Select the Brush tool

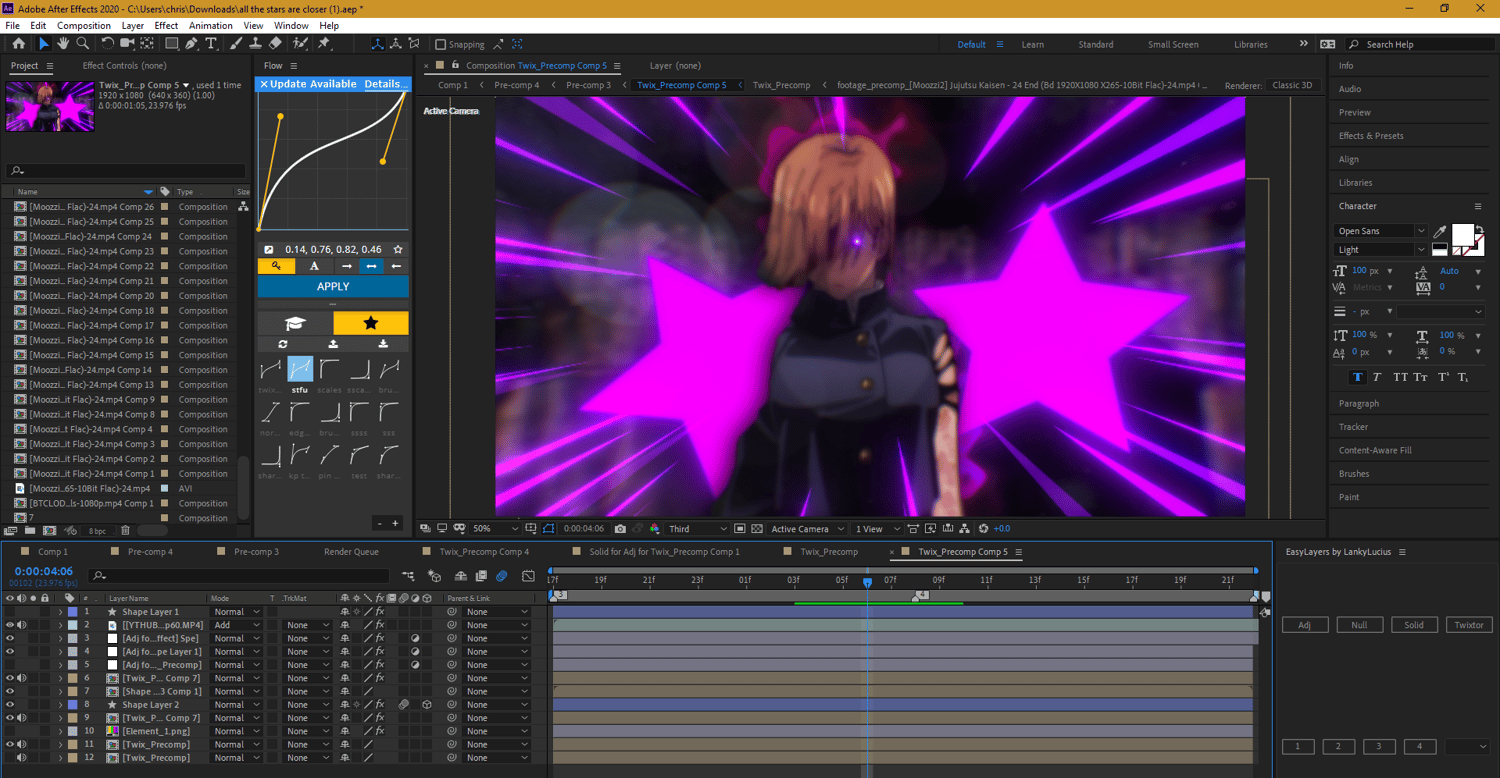(x=237, y=44)
